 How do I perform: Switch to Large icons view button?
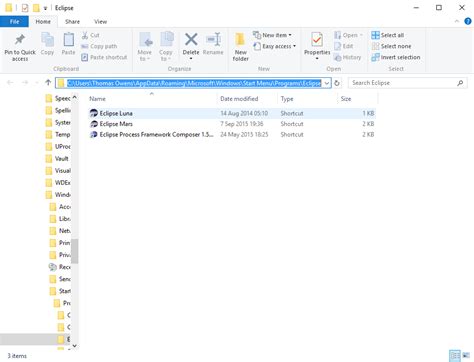pyautogui.click(x=466, y=356)
